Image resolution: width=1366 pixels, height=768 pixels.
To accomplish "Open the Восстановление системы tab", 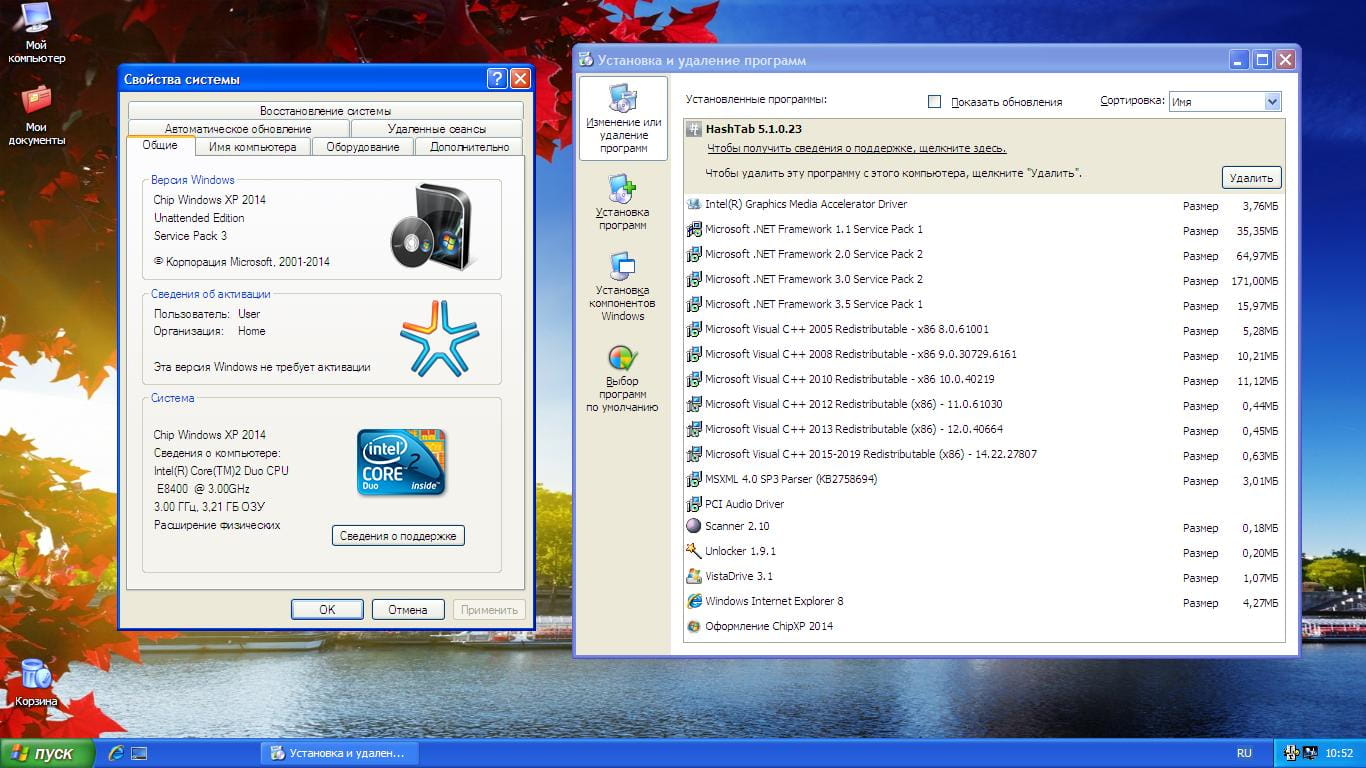I will 325,111.
